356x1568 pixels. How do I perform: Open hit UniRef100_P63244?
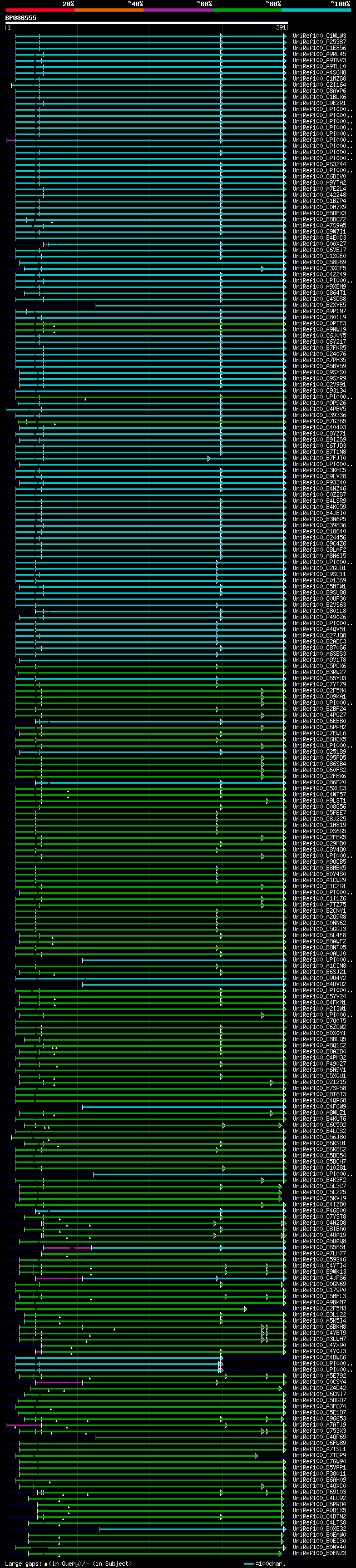click(319, 164)
